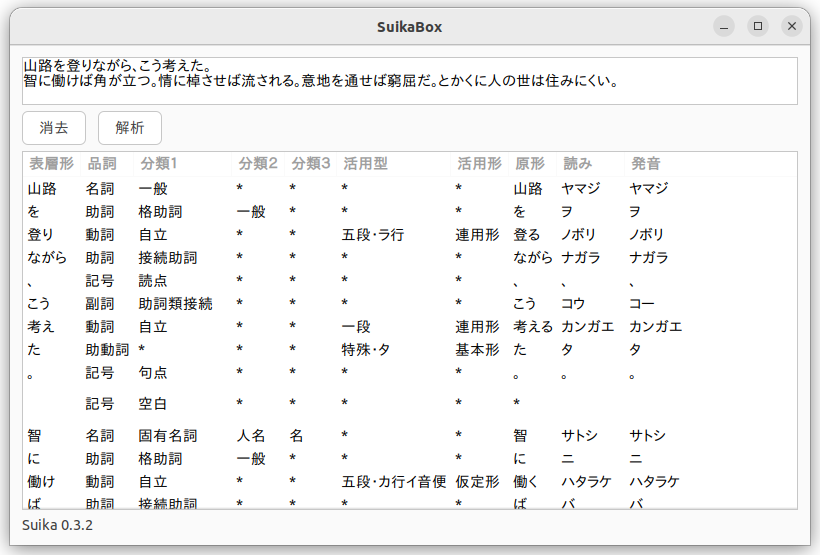This screenshot has height=555, width=820.
Task: Click the 発音 column header
Action: (645, 164)
